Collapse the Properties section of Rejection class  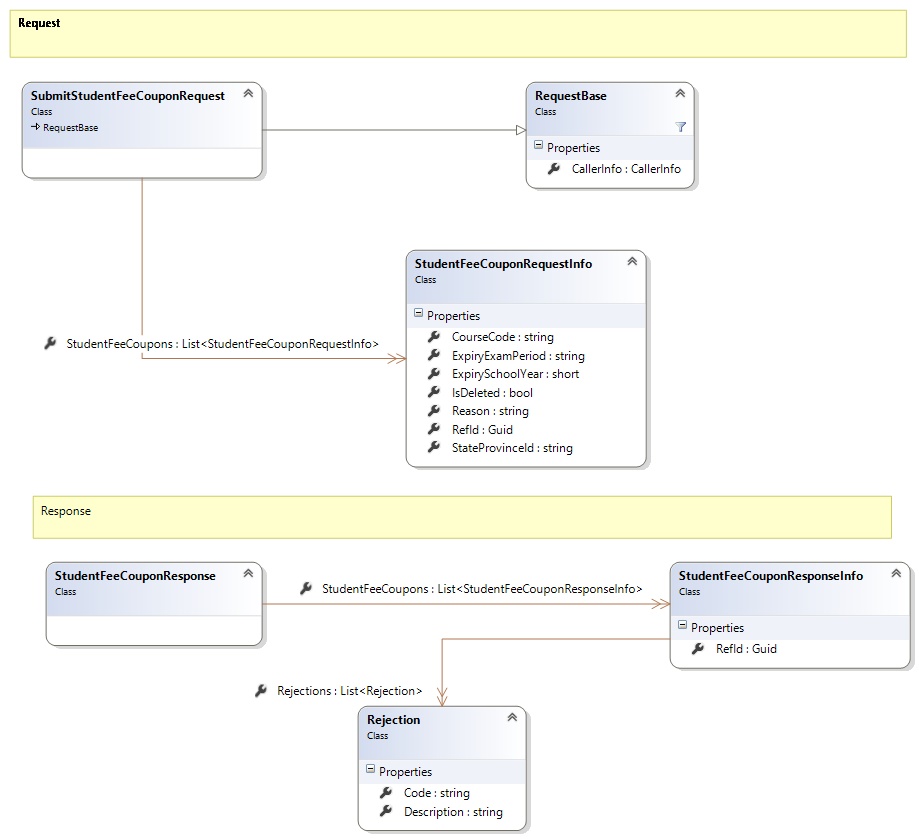[x=370, y=770]
